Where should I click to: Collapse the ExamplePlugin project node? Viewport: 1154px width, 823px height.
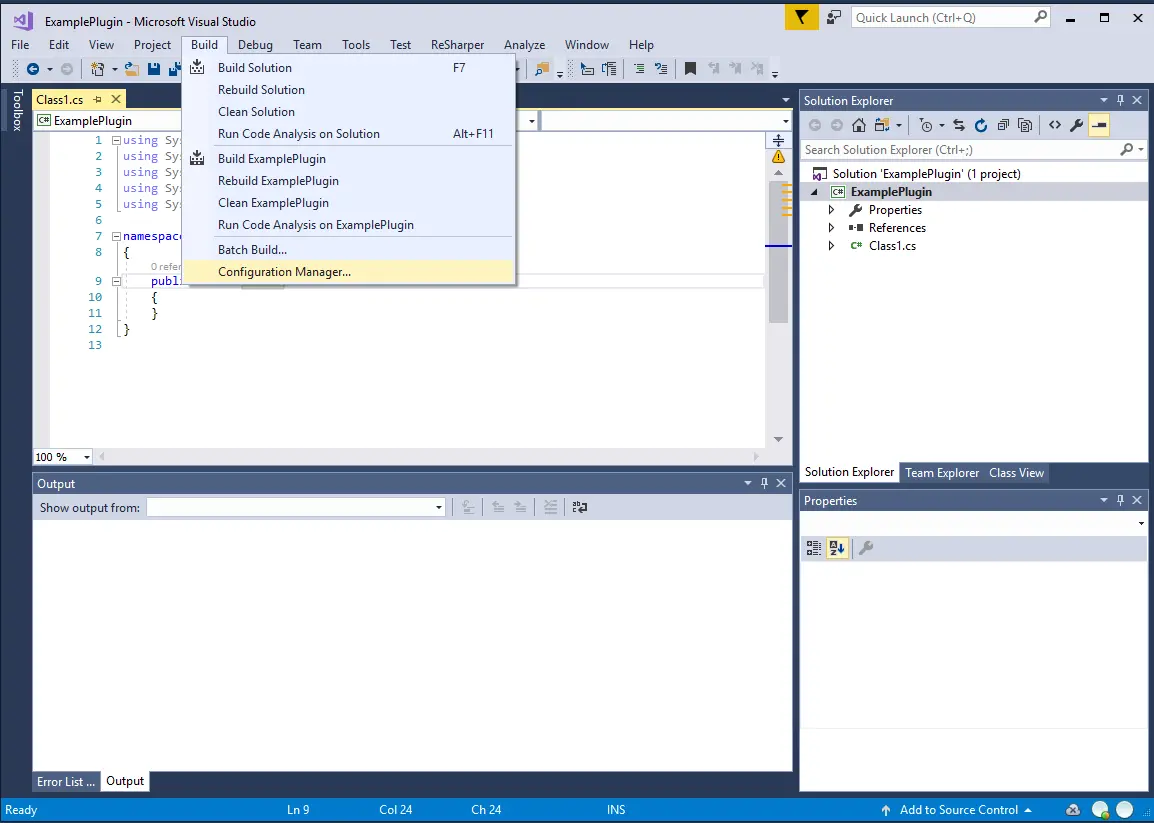[814, 192]
